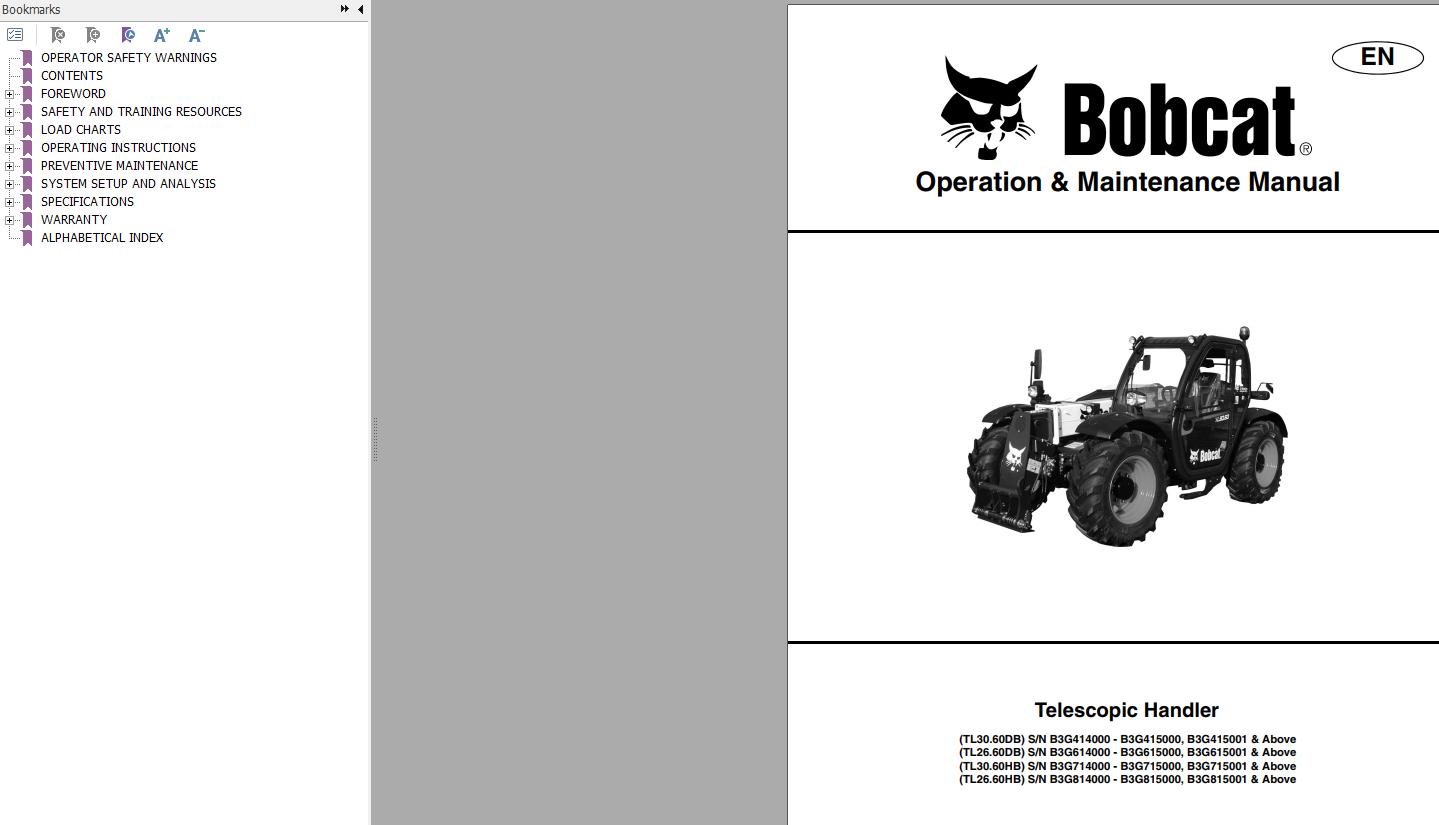Collapse the Bookmarks panel with the left-pointing arrow

click(x=359, y=9)
